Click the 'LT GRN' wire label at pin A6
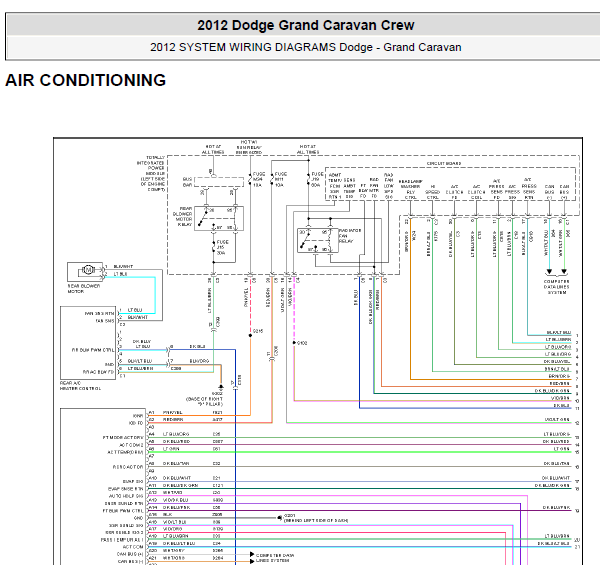This screenshot has height=565, width=600. pyautogui.click(x=171, y=449)
